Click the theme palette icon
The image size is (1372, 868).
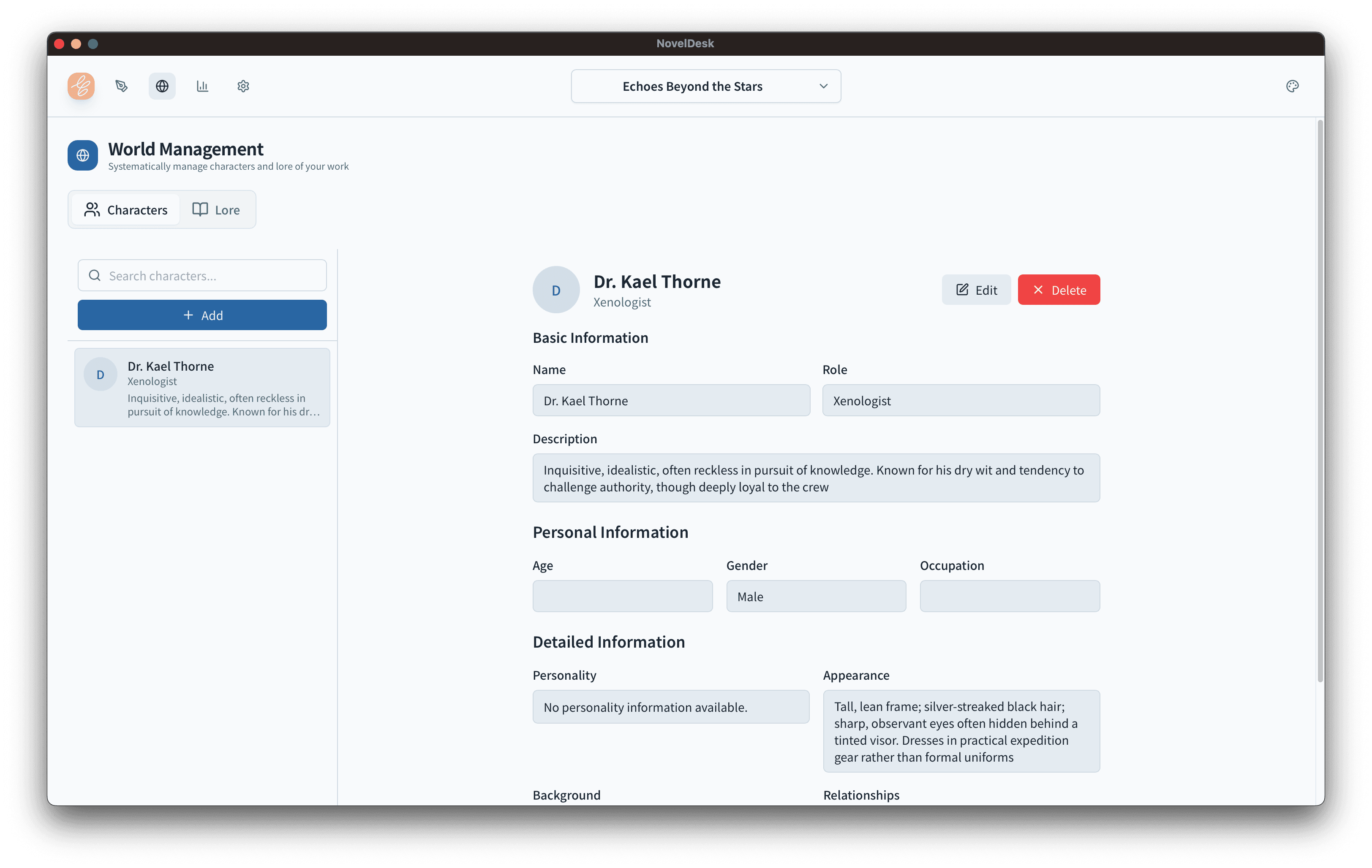click(x=1292, y=86)
